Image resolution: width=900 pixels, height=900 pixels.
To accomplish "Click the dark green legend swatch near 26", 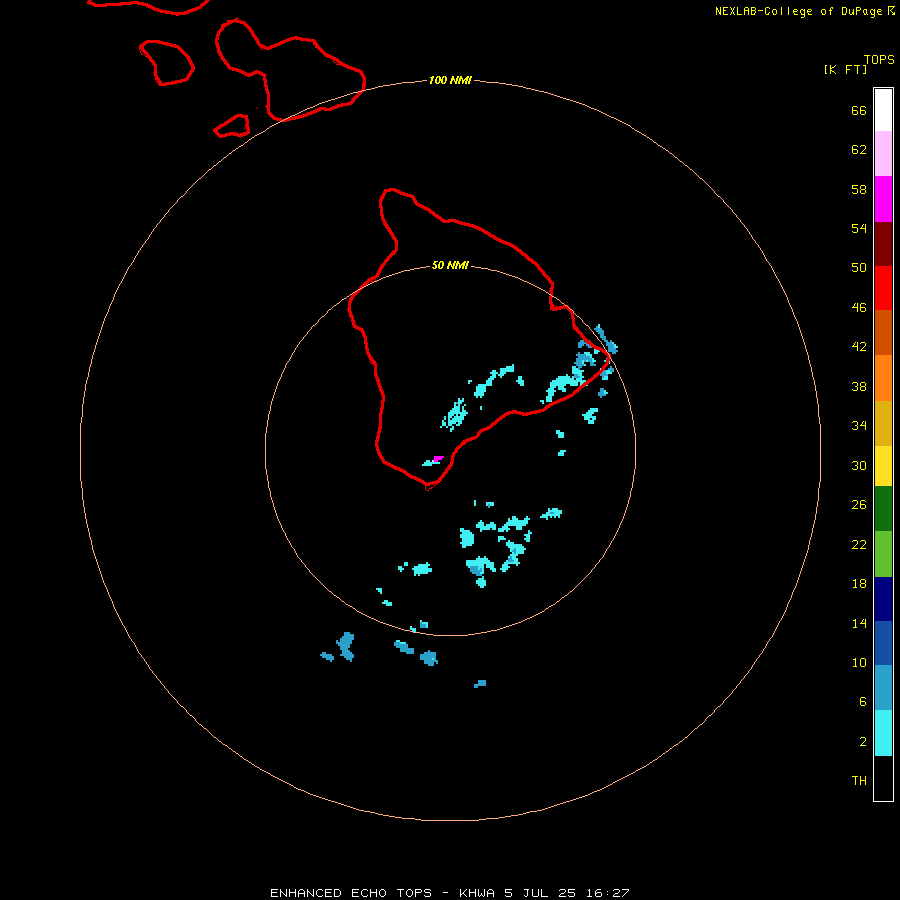I will (883, 509).
